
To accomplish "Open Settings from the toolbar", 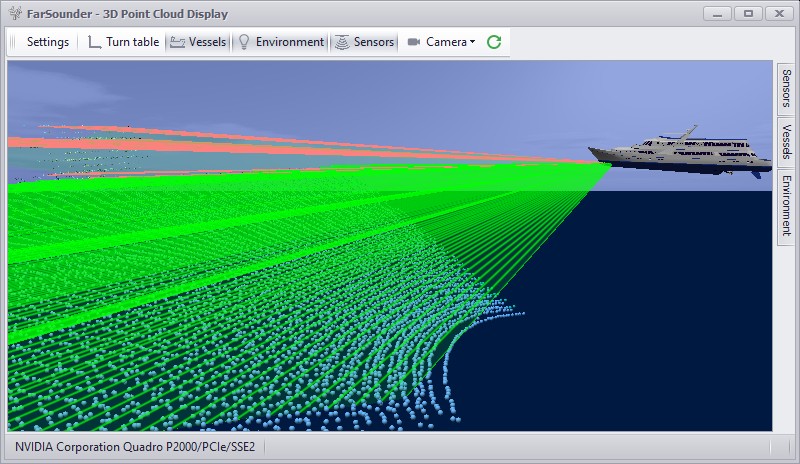I will point(47,42).
